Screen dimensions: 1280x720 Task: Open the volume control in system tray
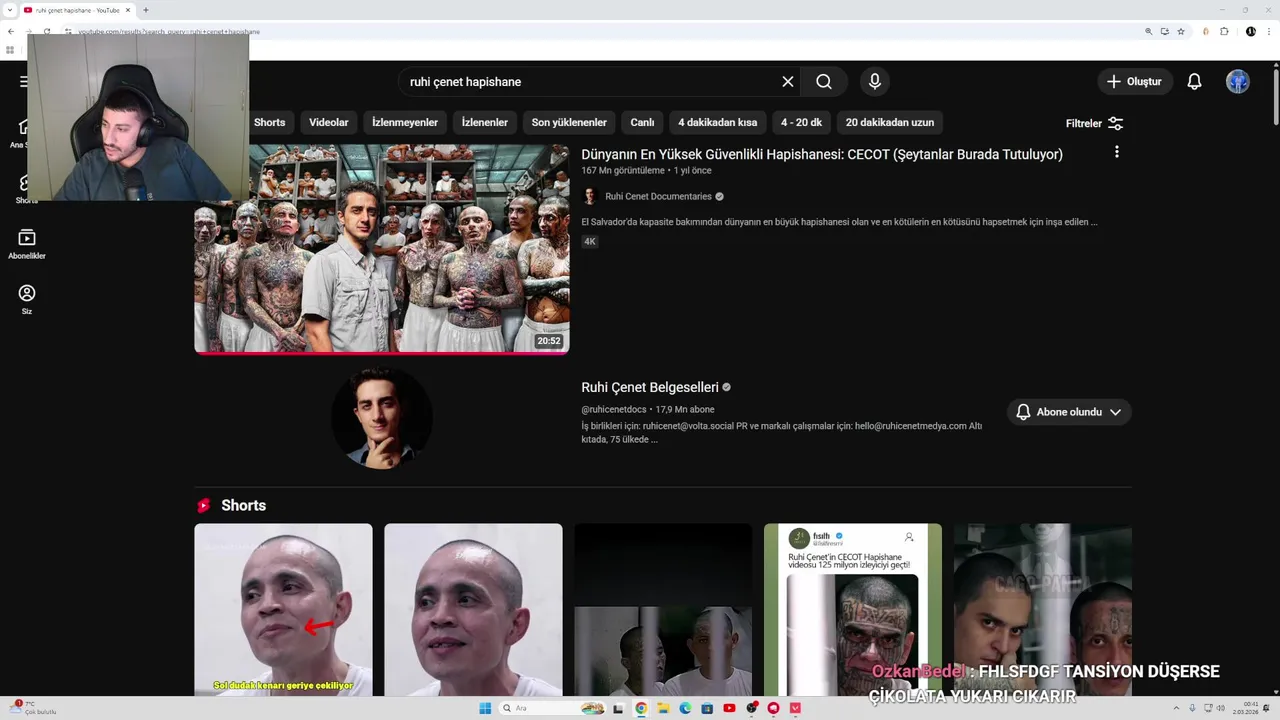(x=1221, y=708)
